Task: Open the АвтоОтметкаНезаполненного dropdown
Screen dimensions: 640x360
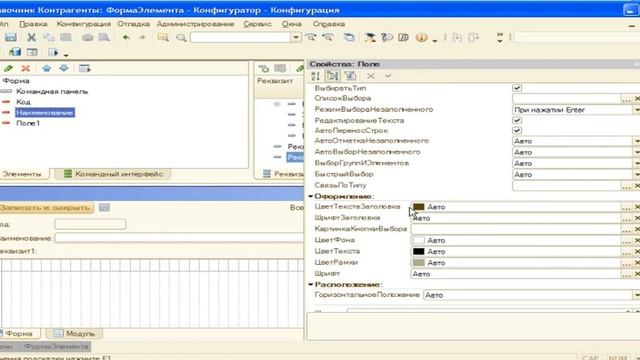Action: pos(636,141)
